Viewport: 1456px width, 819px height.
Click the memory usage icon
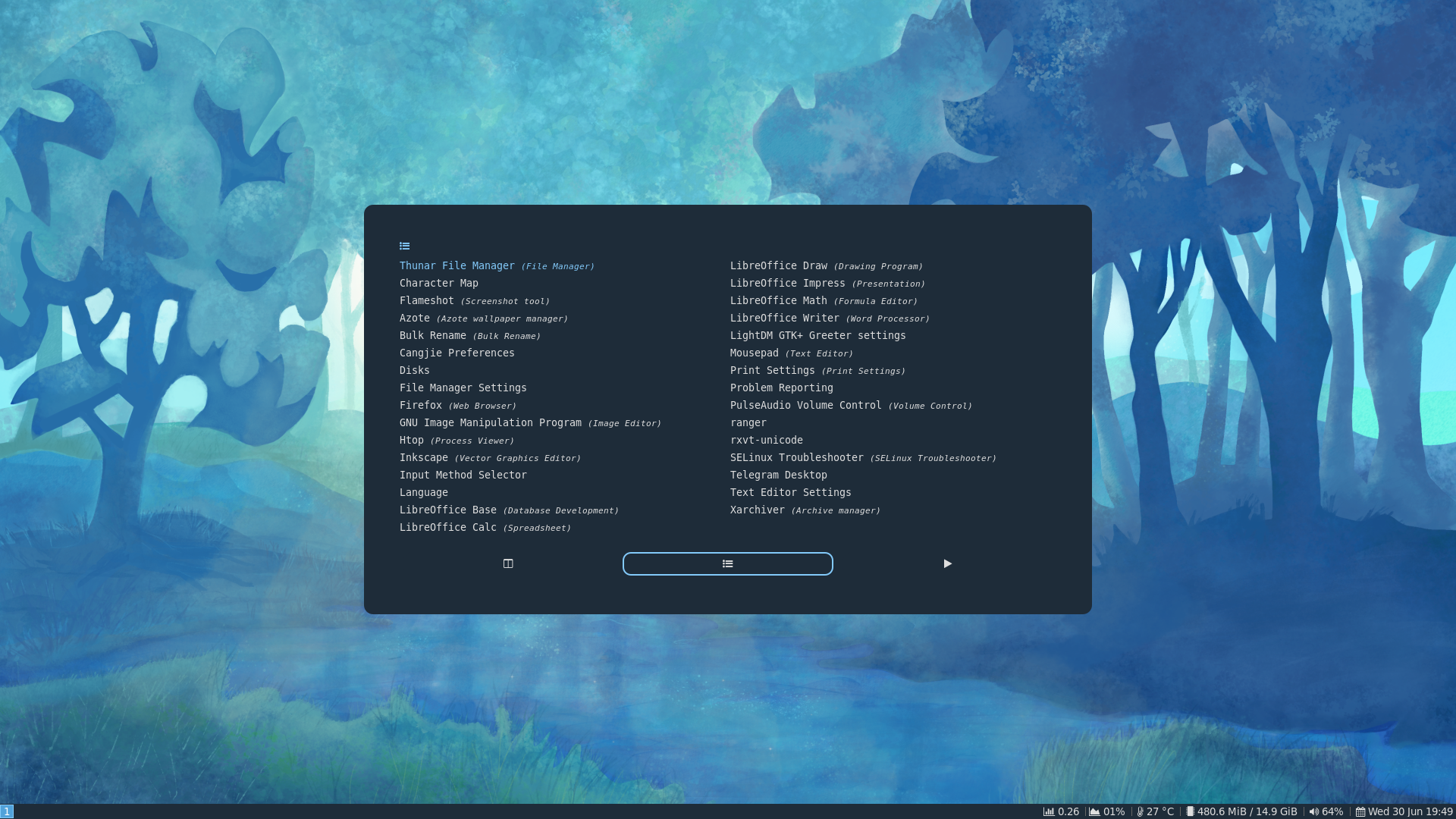pos(1190,811)
